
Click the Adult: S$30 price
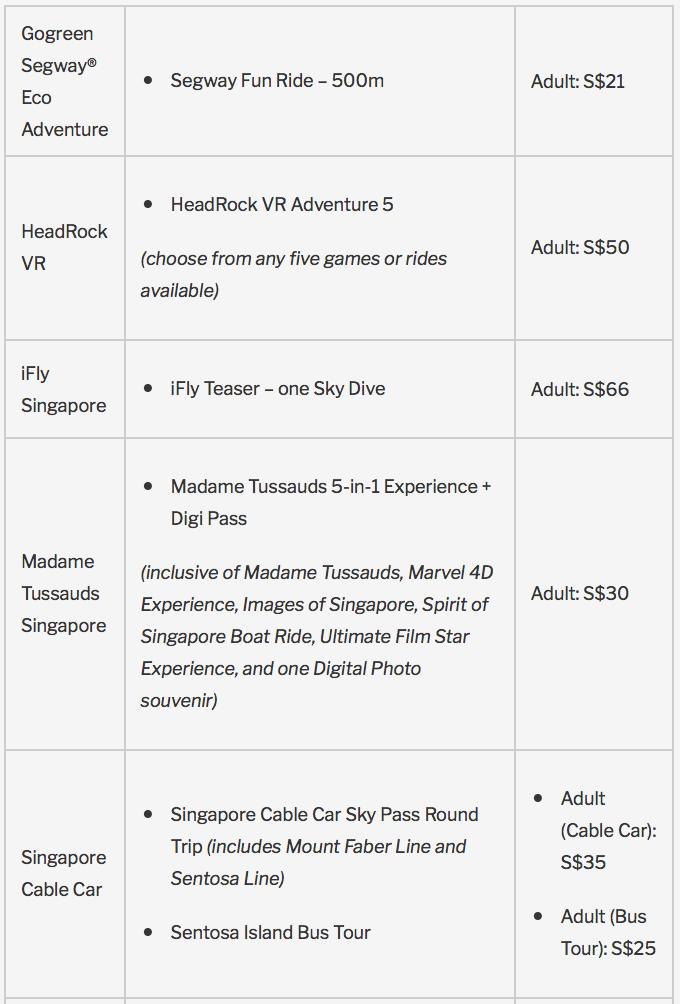click(580, 593)
